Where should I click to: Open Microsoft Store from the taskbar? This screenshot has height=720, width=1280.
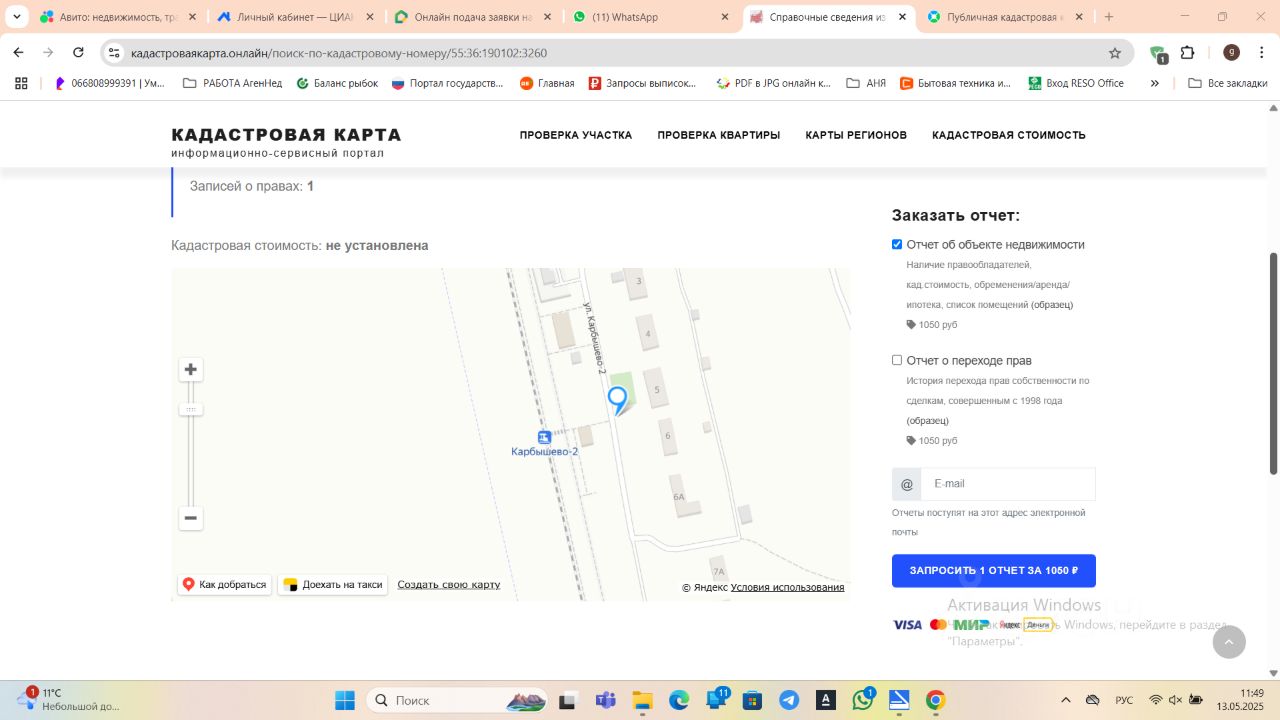(x=752, y=700)
